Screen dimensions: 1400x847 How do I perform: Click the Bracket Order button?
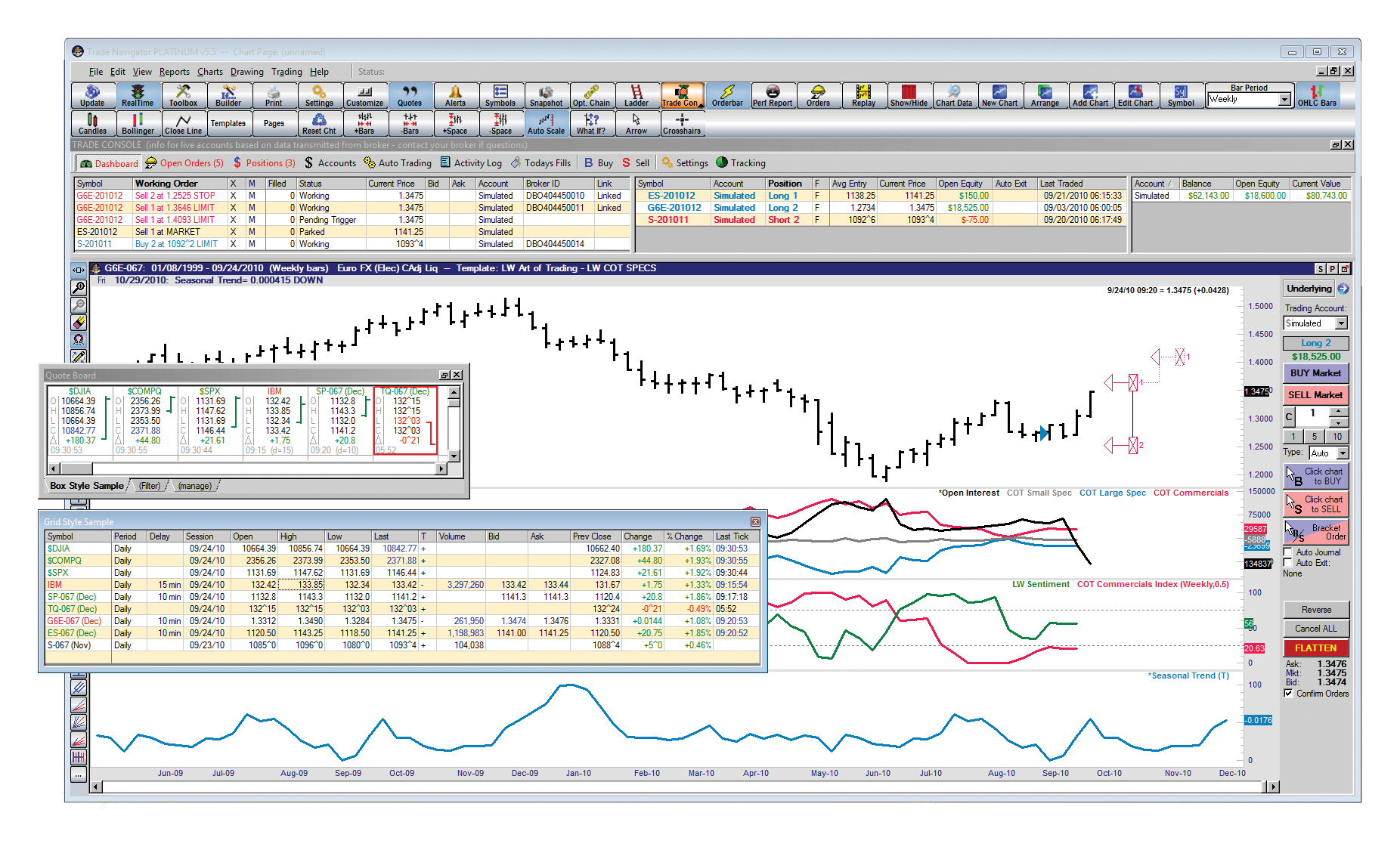coord(1315,533)
